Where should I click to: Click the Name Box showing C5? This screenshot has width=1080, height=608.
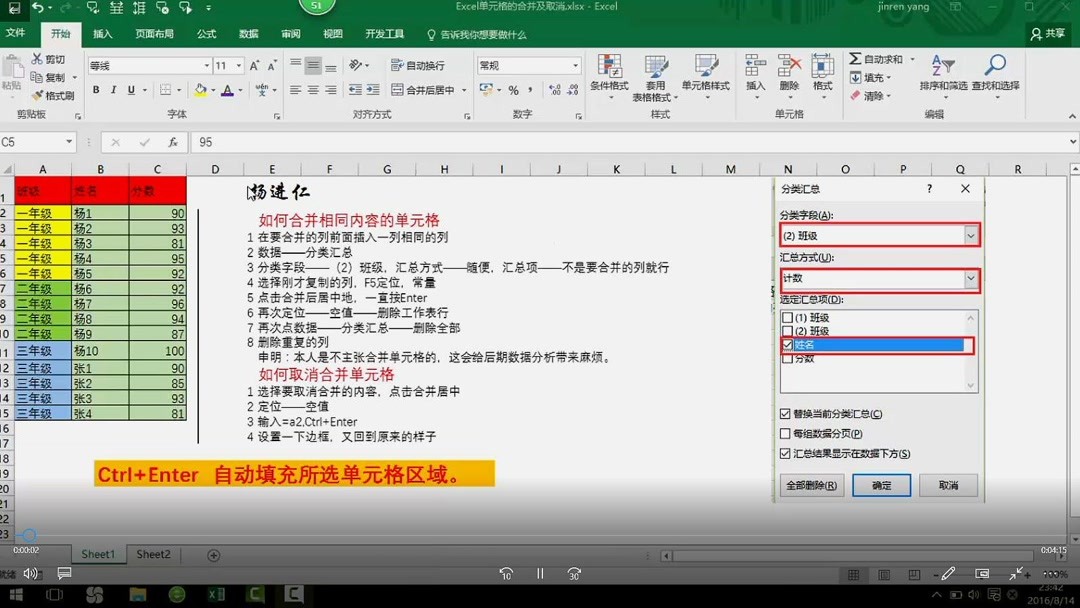pyautogui.click(x=33, y=142)
